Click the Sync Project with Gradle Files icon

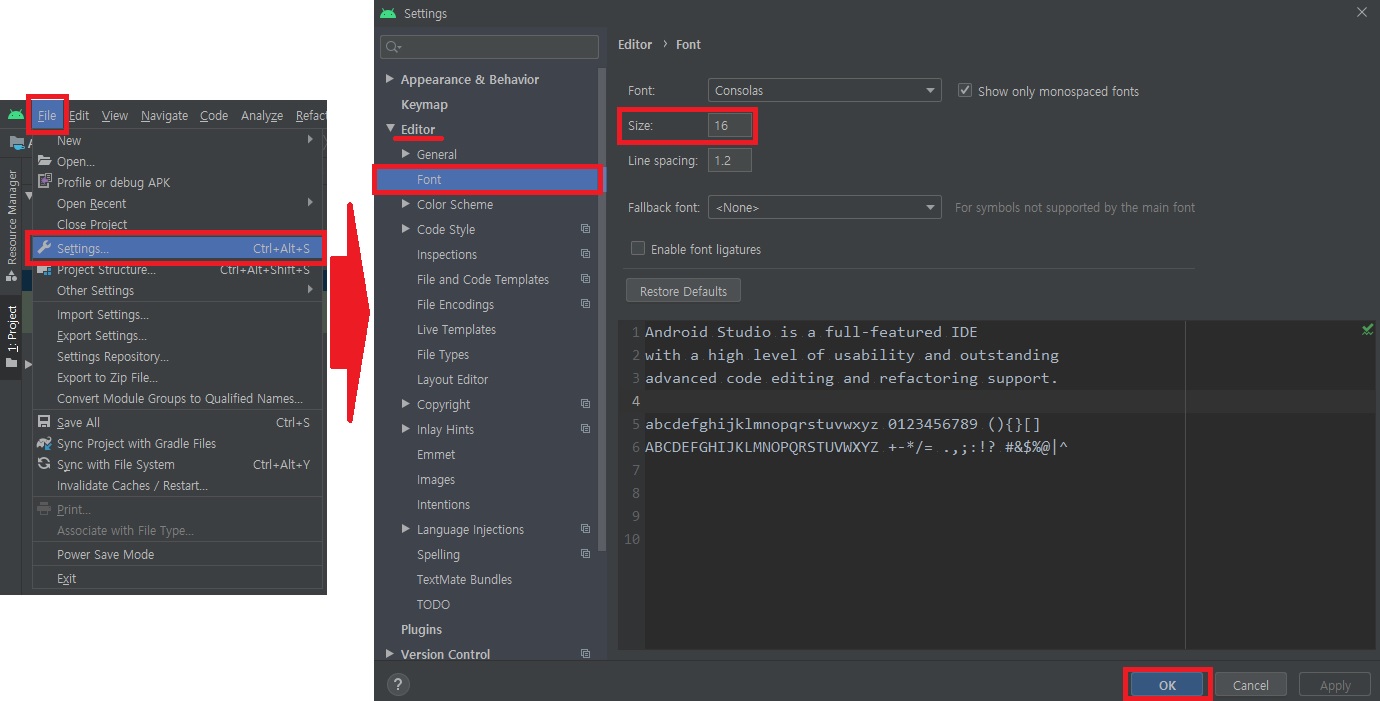tap(44, 443)
